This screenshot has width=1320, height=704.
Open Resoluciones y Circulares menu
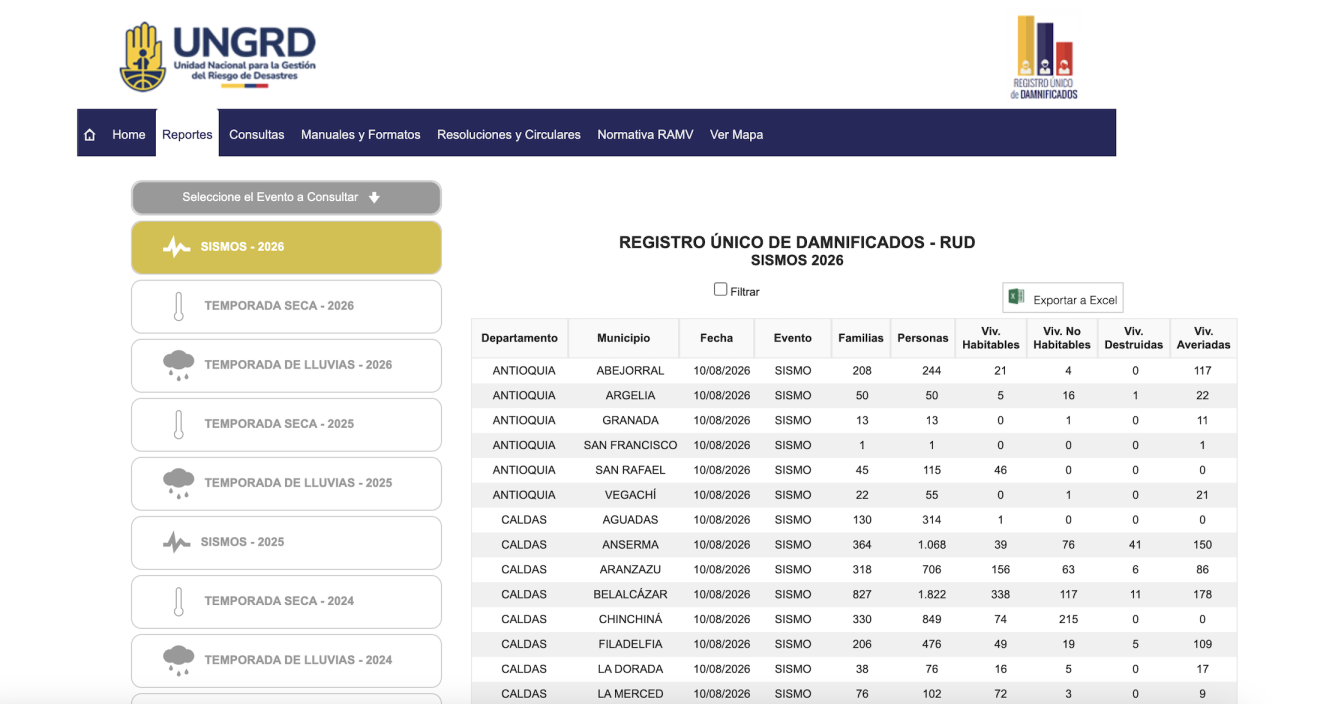tap(509, 135)
